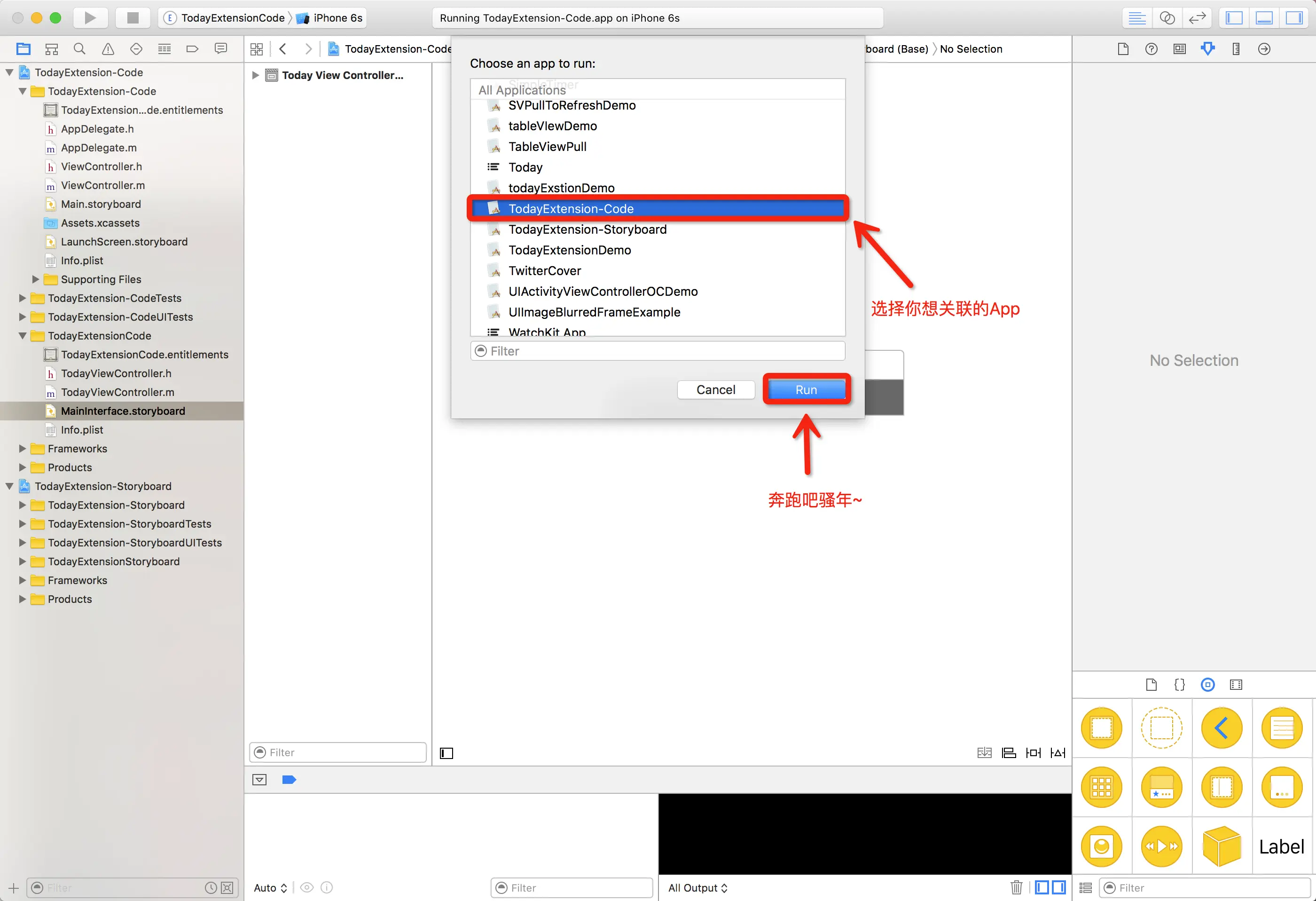This screenshot has height=901, width=1316.
Task: Toggle the left navigator panel visibility
Action: (x=1234, y=17)
